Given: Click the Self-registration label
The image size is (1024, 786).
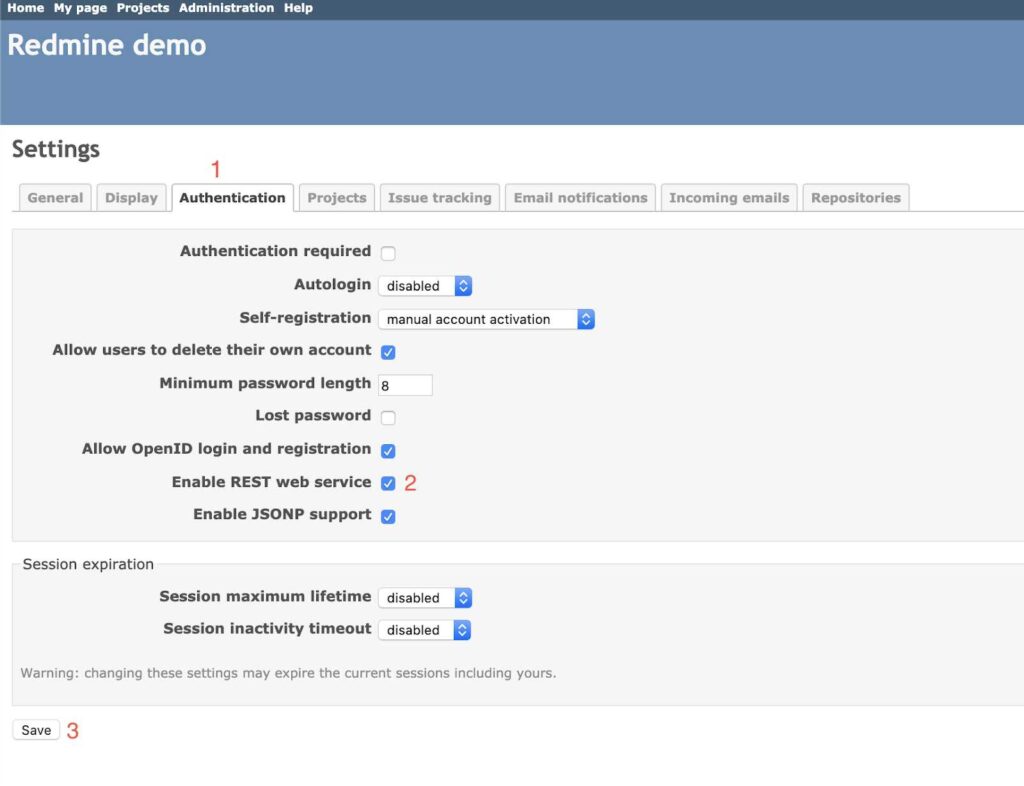Looking at the screenshot, I should pyautogui.click(x=305, y=318).
